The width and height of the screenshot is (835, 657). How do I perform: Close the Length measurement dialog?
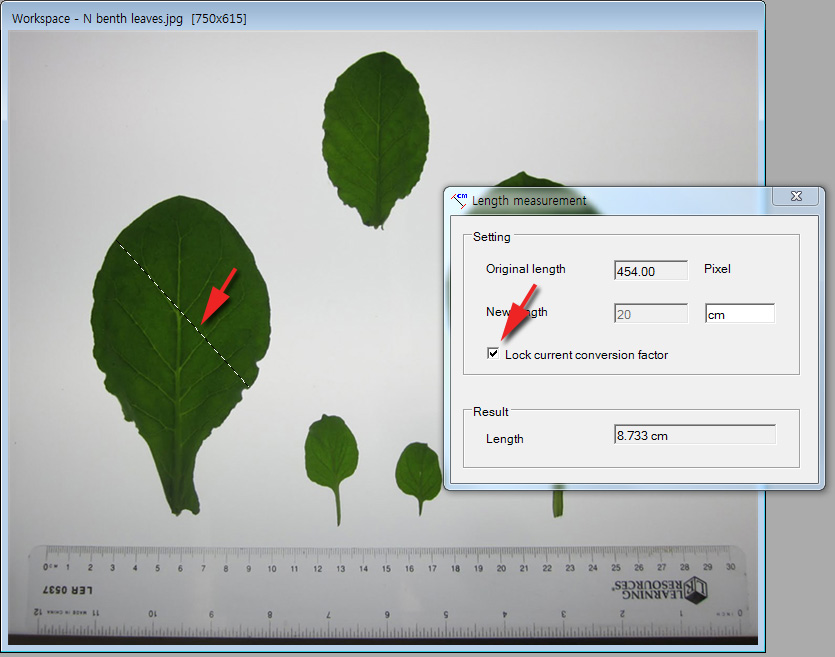[796, 198]
